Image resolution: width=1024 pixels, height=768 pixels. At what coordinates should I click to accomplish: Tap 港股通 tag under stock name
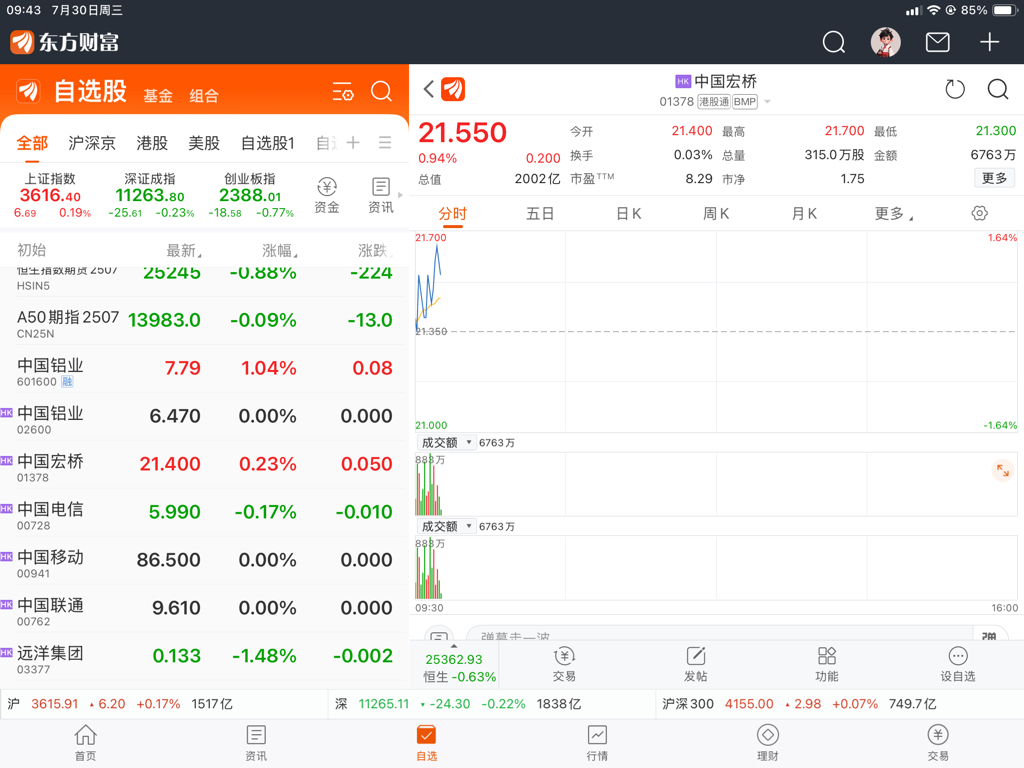point(713,102)
